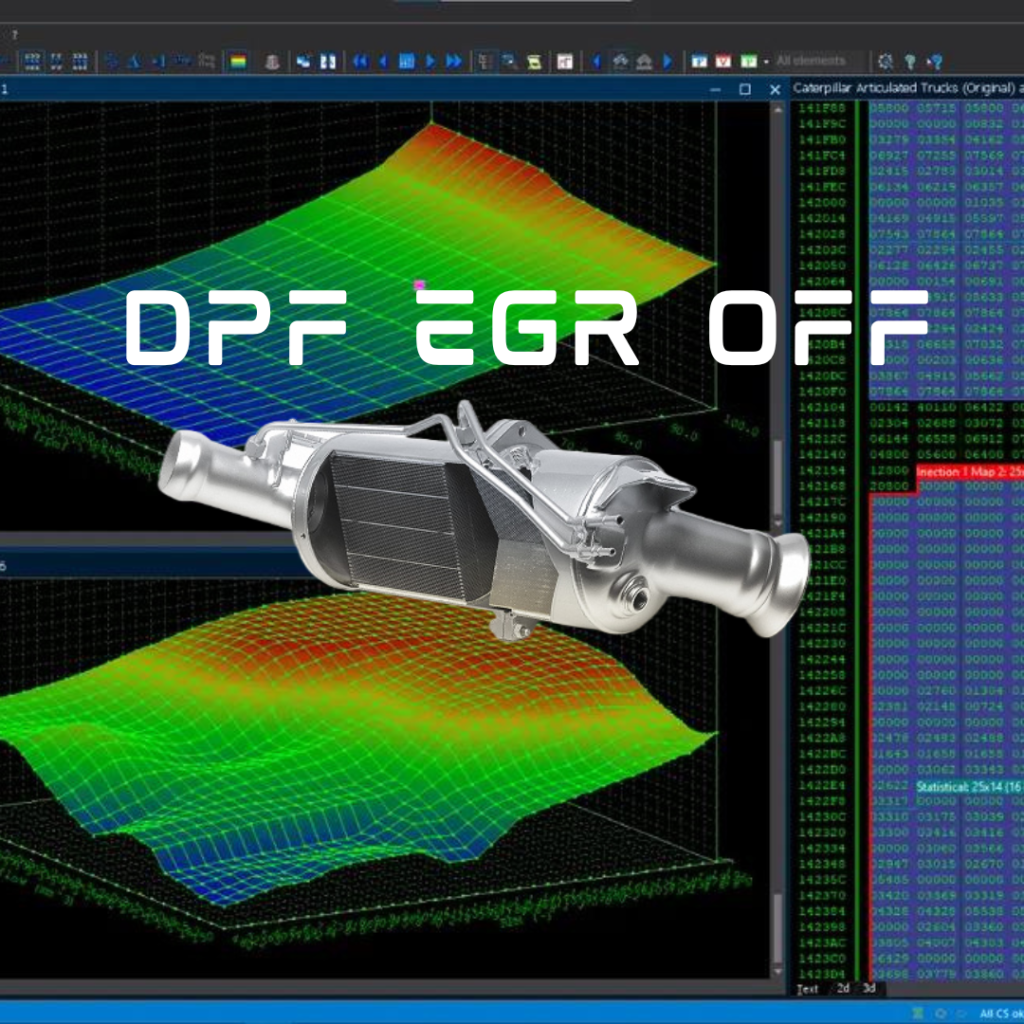Toggle the third dotted grid view button
The image size is (1024, 1024).
click(x=80, y=61)
